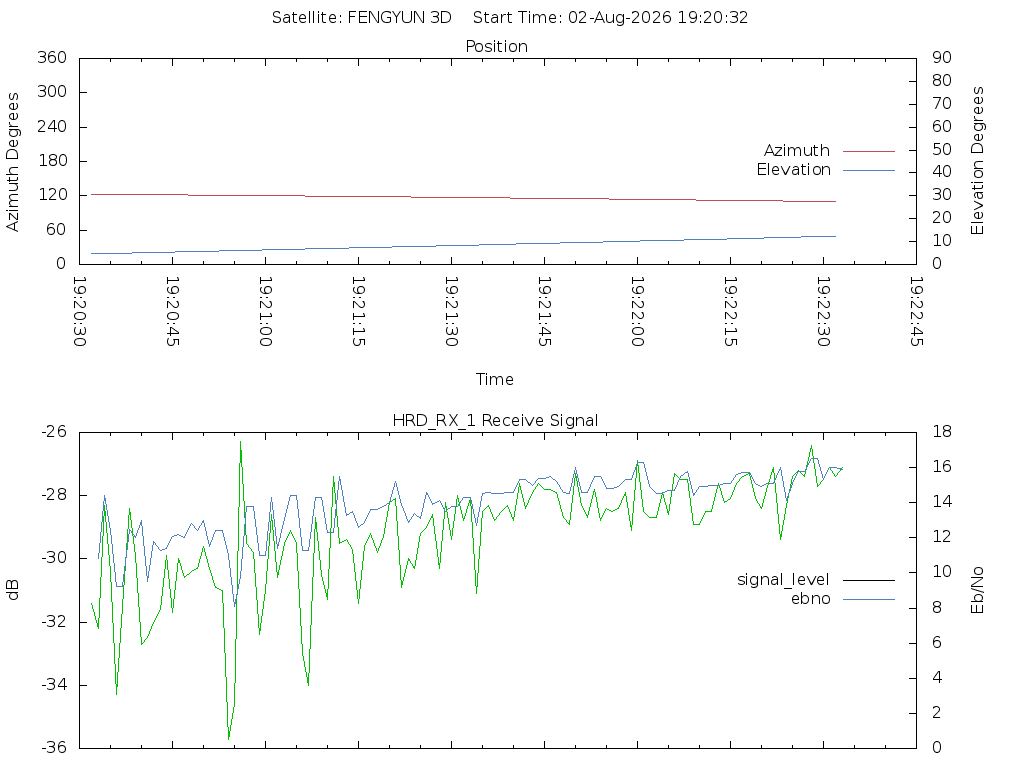Click the Time axis label
Viewport: 1024px width, 768px height.
pos(494,379)
